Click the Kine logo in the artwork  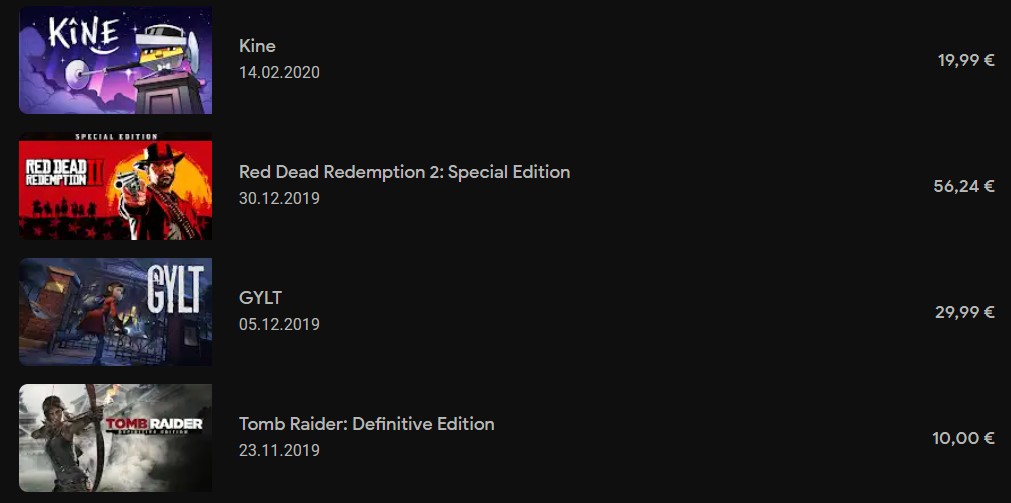click(x=84, y=35)
